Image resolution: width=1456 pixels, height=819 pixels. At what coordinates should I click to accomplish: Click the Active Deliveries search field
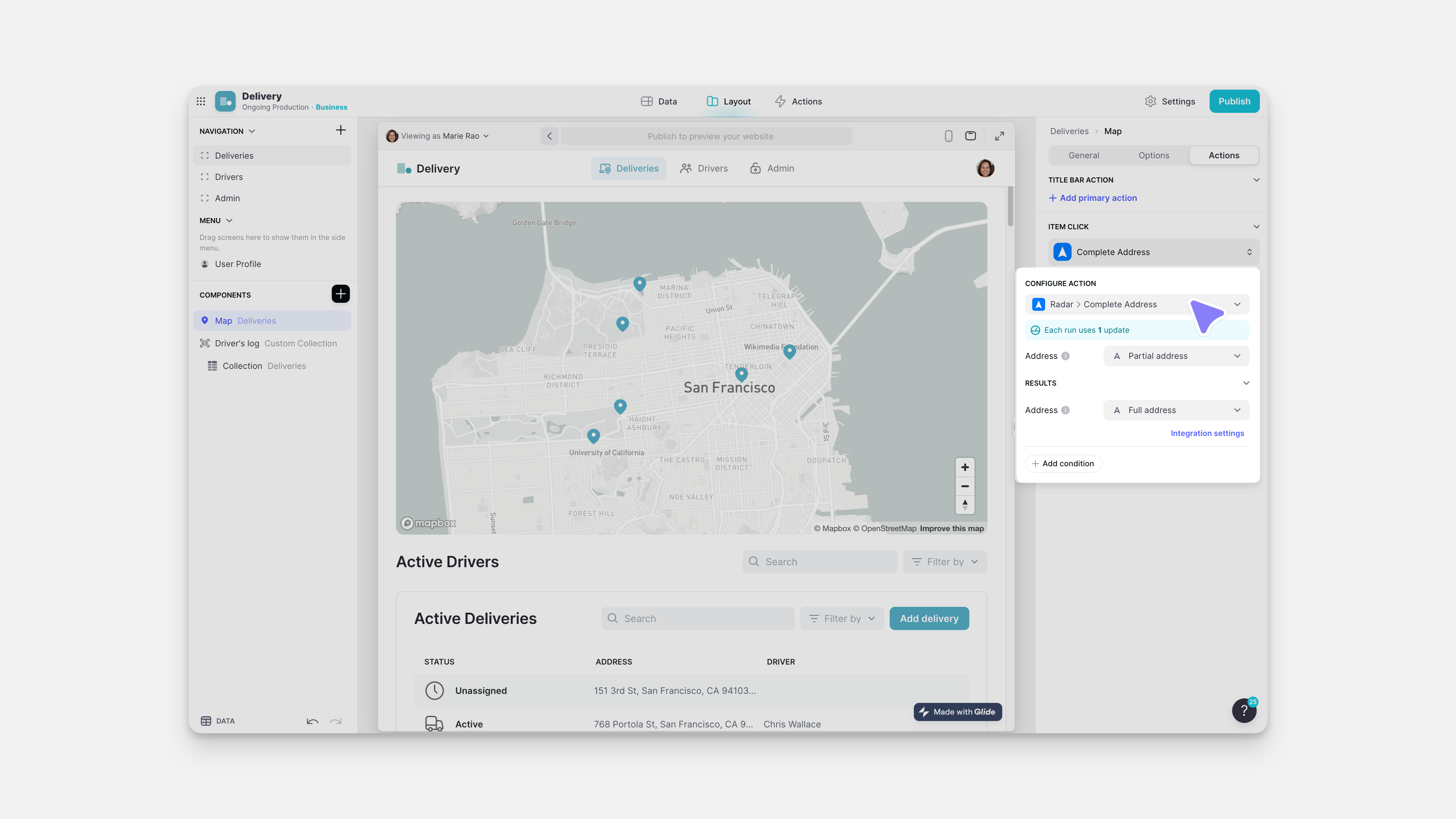[698, 618]
